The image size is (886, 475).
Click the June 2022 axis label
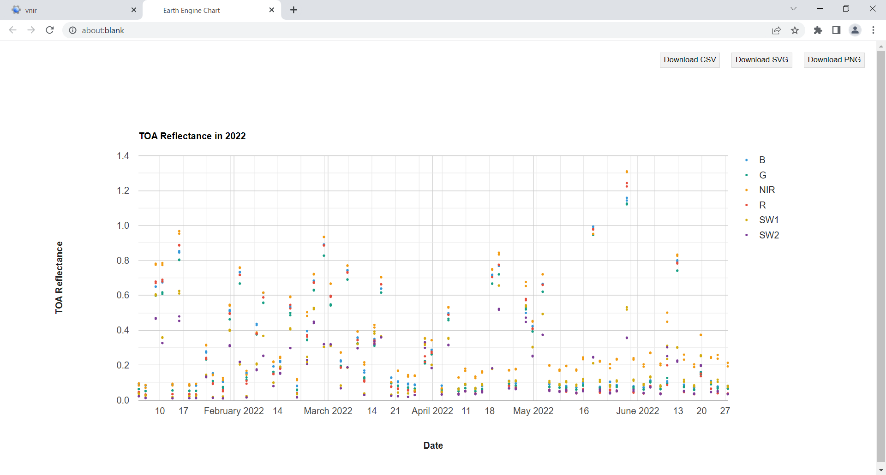pos(637,411)
